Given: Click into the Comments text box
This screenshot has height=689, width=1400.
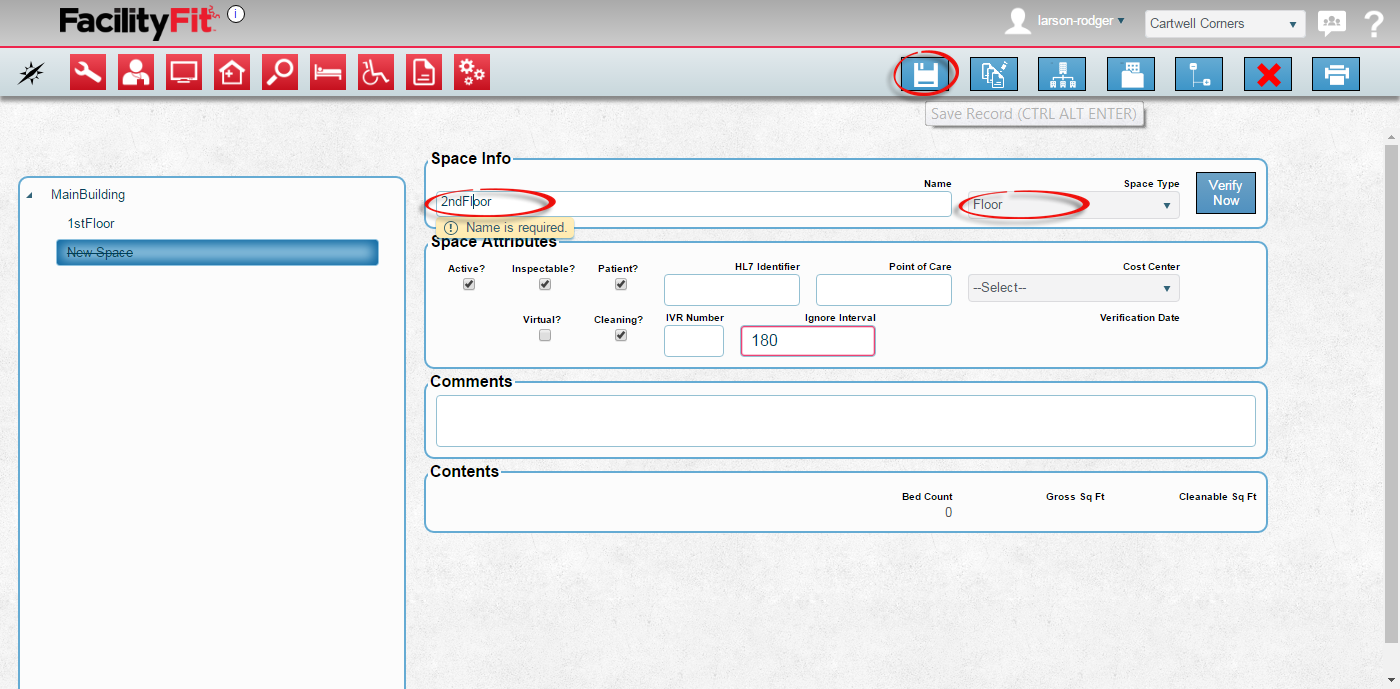Looking at the screenshot, I should pyautogui.click(x=845, y=421).
